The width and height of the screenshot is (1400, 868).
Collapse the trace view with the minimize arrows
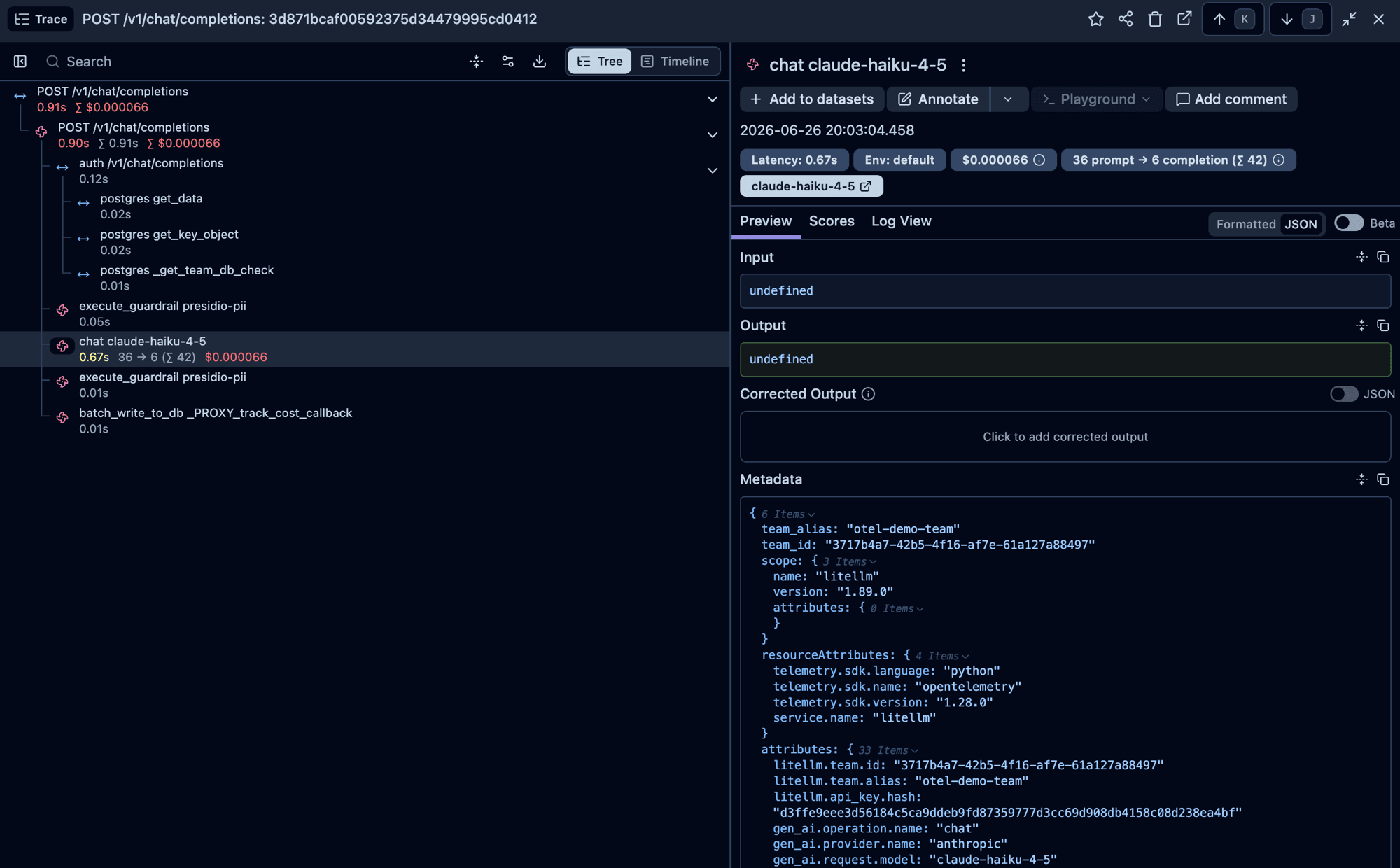pos(1349,19)
